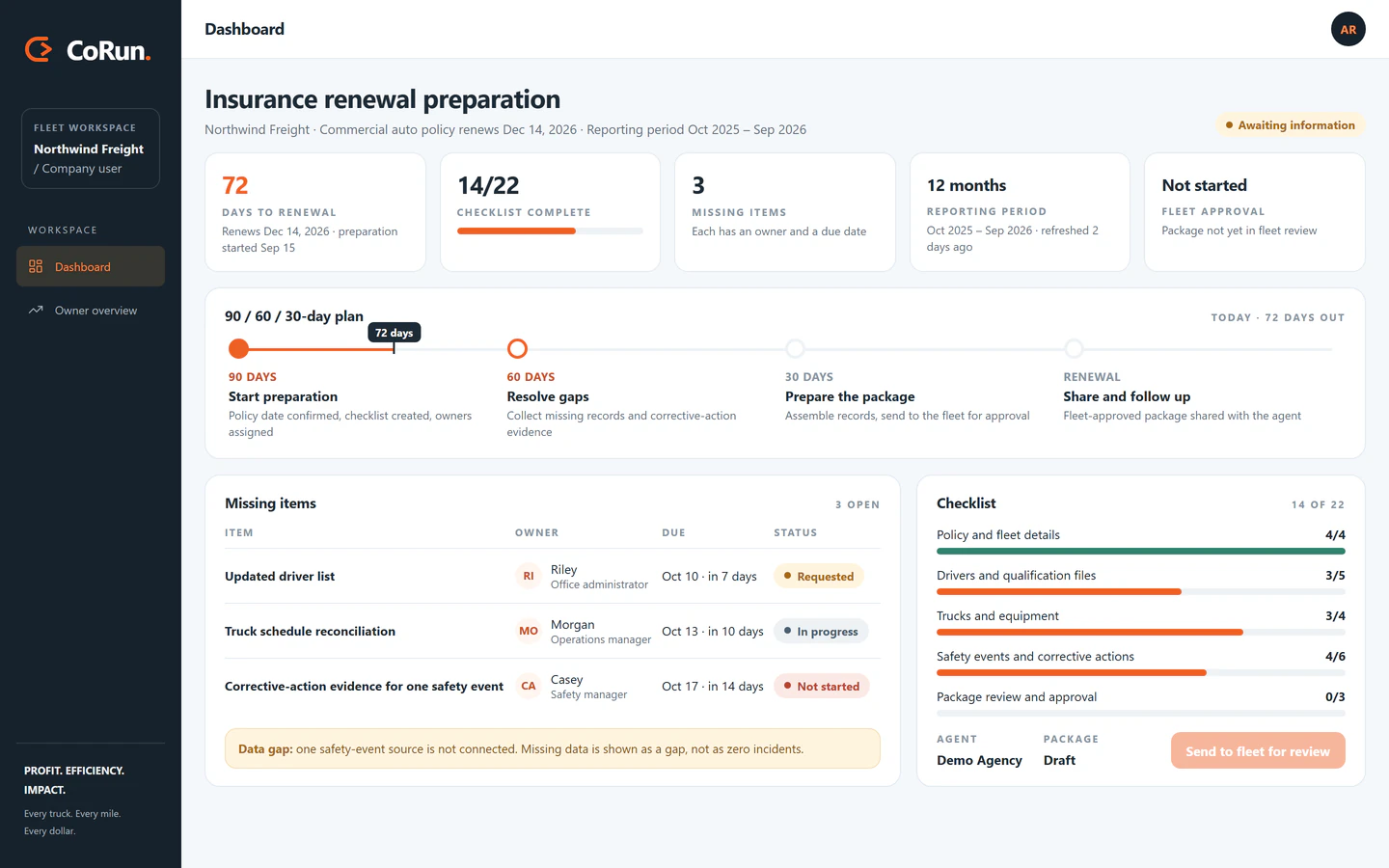Click the CoRun logo icon
This screenshot has width=1389, height=868.
point(39,49)
